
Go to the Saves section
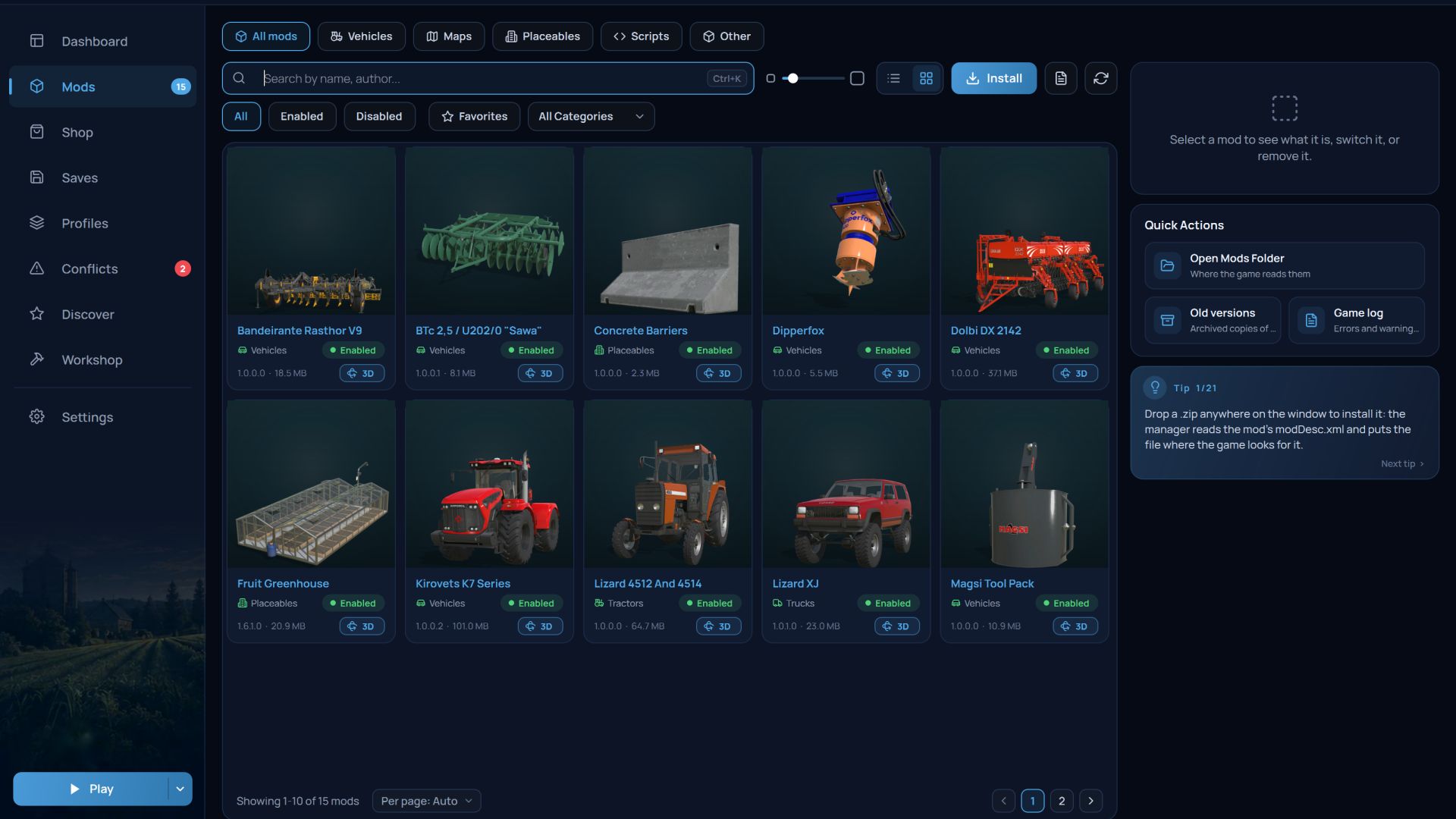coord(102,177)
